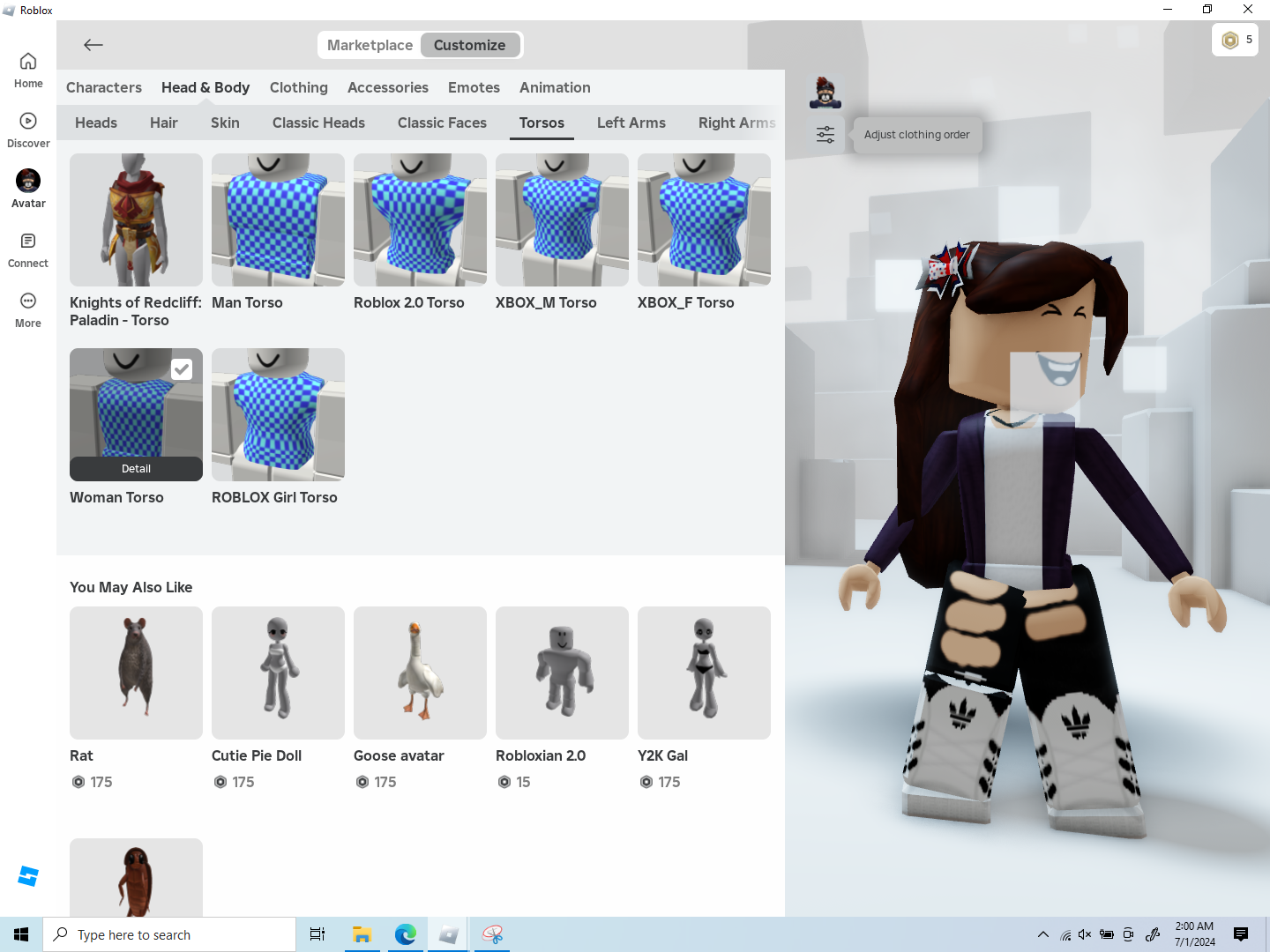Open the Discover sidebar icon
The image size is (1270, 952).
[28, 130]
